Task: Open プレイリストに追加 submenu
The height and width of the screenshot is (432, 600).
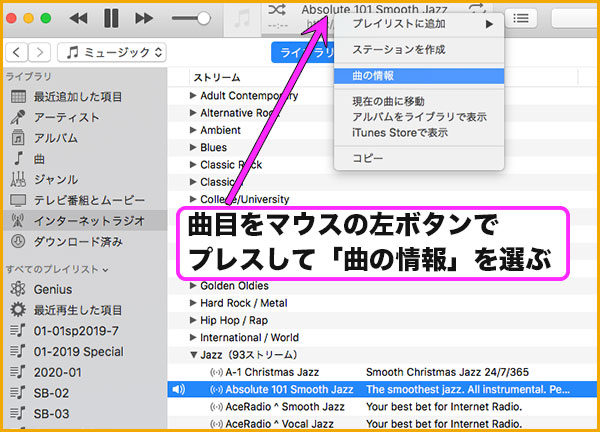Action: 419,24
